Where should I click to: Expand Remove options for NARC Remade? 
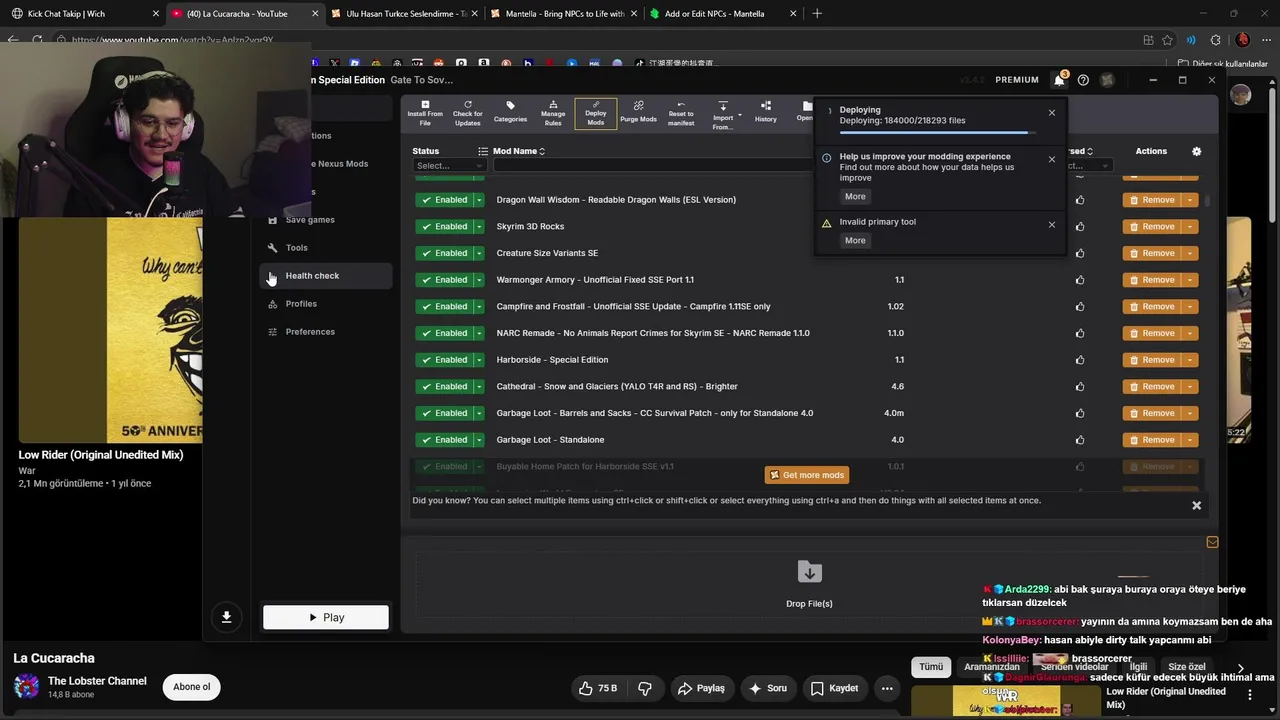pyautogui.click(x=1190, y=333)
